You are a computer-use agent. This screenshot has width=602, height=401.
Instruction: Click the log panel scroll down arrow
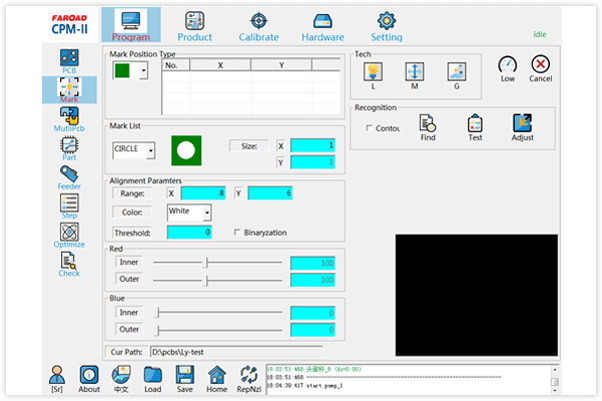click(x=554, y=390)
